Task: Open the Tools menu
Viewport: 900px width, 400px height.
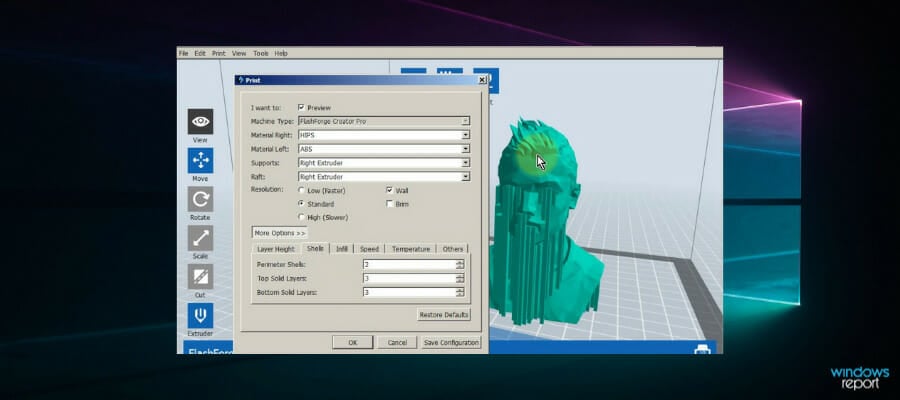Action: pyautogui.click(x=261, y=53)
